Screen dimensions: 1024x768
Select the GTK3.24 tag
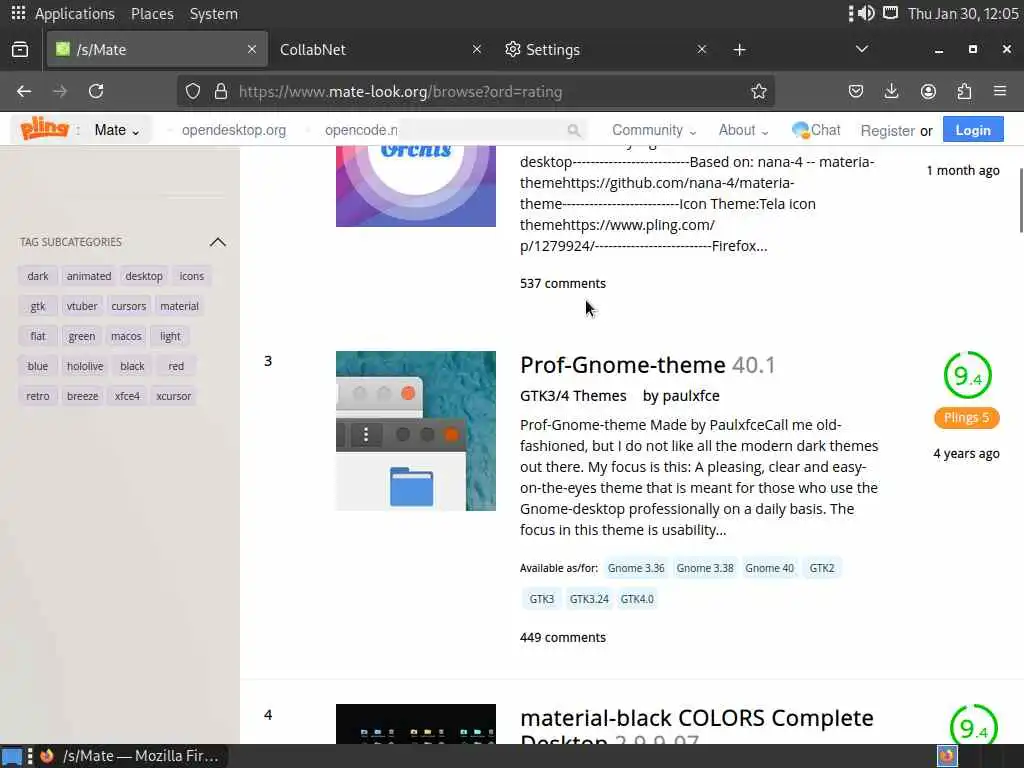point(589,599)
